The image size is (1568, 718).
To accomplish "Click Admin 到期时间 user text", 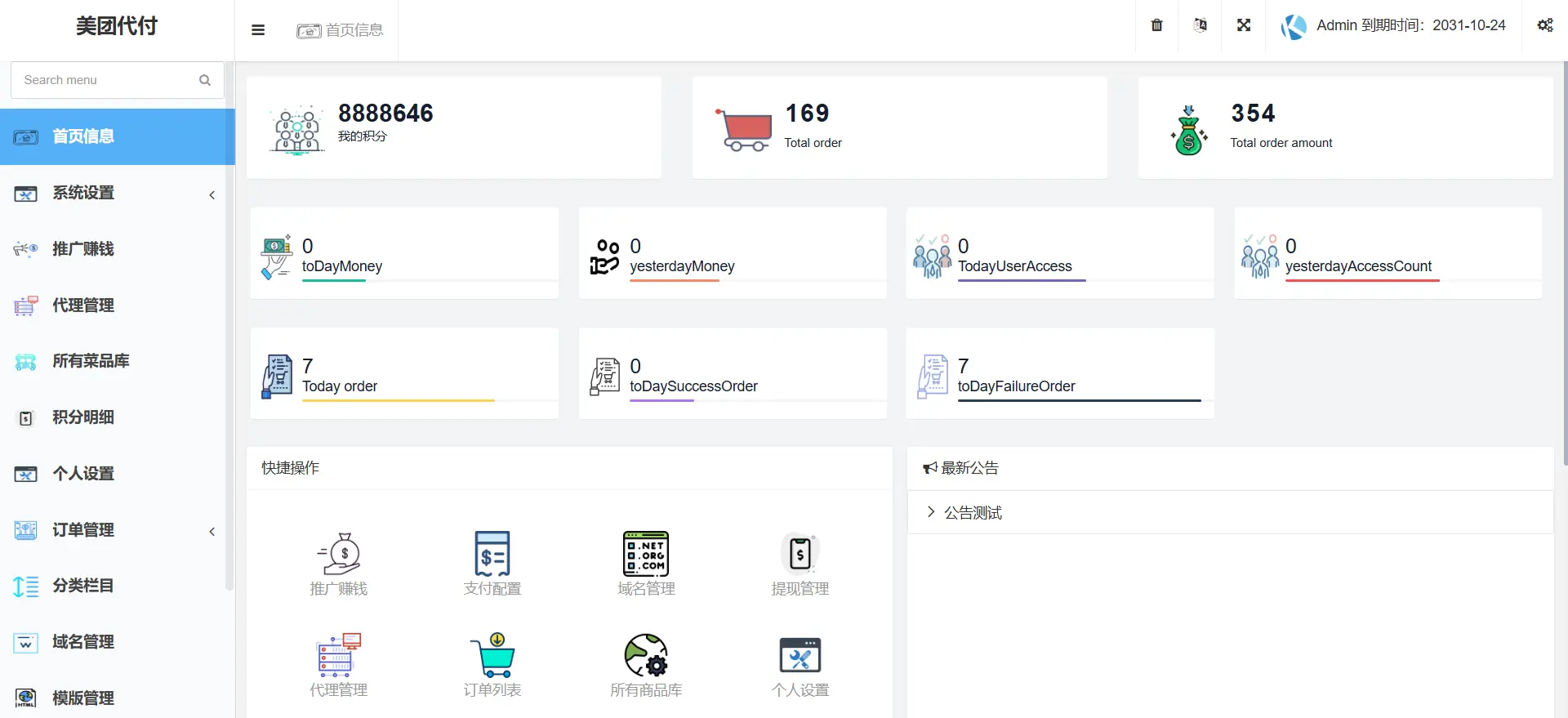I will [1410, 25].
